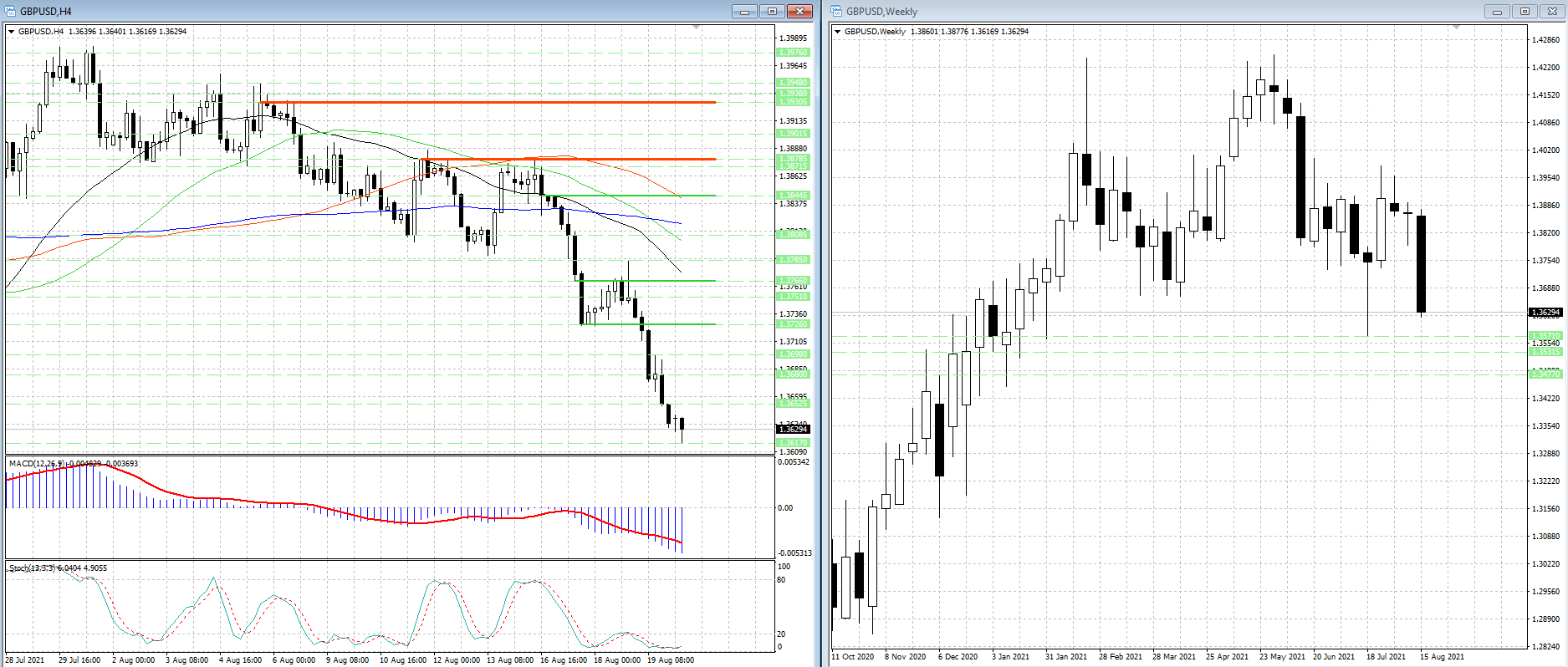The height and width of the screenshot is (667, 1568).
Task: Restore the GBPUSD,H4 chart window size
Action: click(x=772, y=11)
